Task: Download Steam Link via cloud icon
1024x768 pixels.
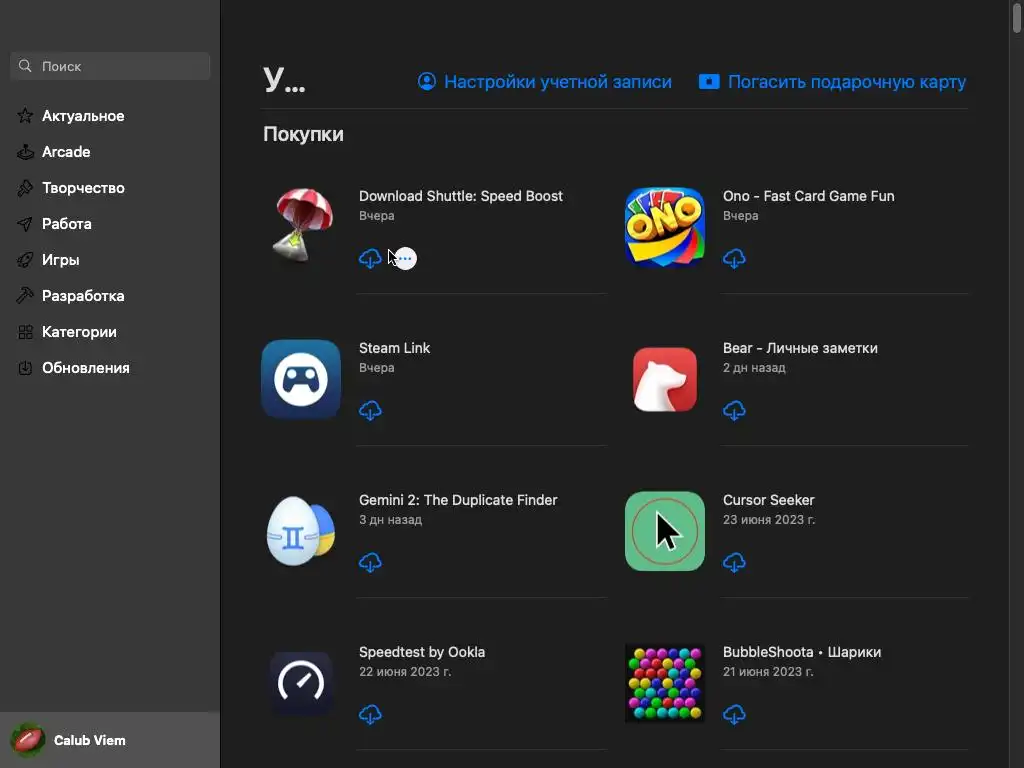Action: (370, 411)
